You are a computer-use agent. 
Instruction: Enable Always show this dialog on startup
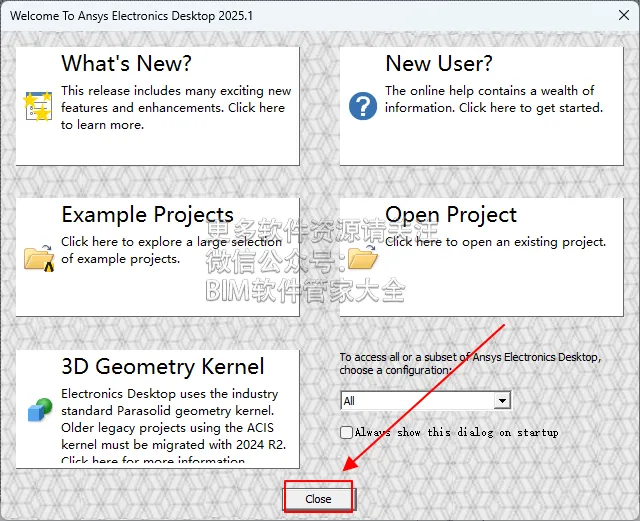[x=347, y=432]
